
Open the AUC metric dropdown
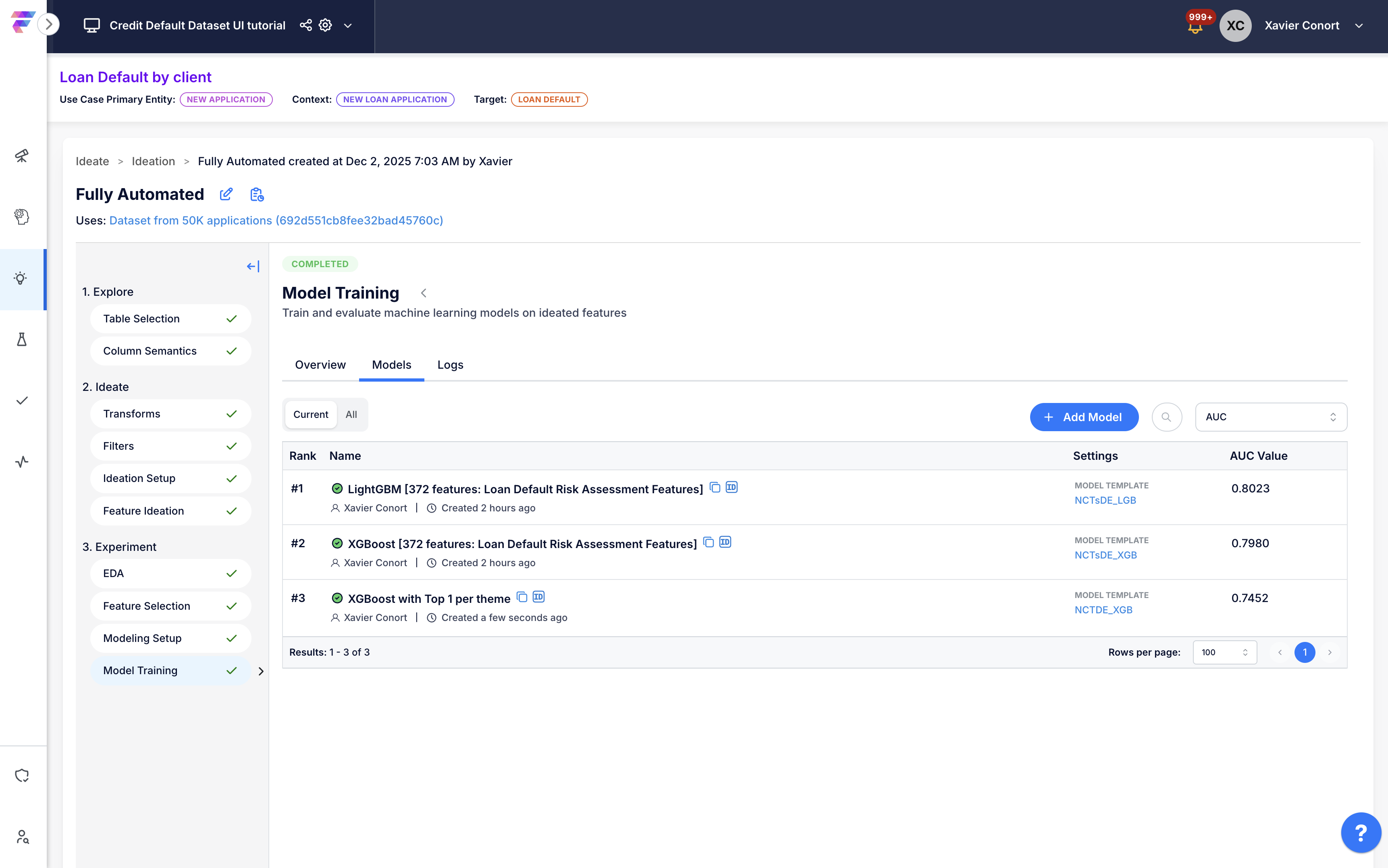coord(1270,417)
